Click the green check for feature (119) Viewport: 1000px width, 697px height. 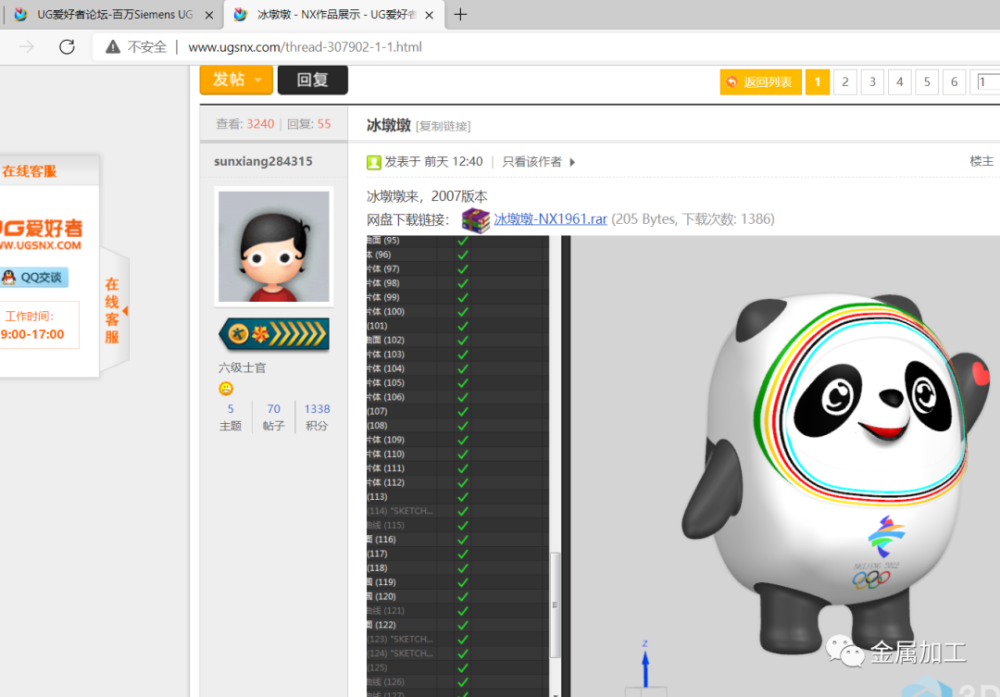coord(463,582)
